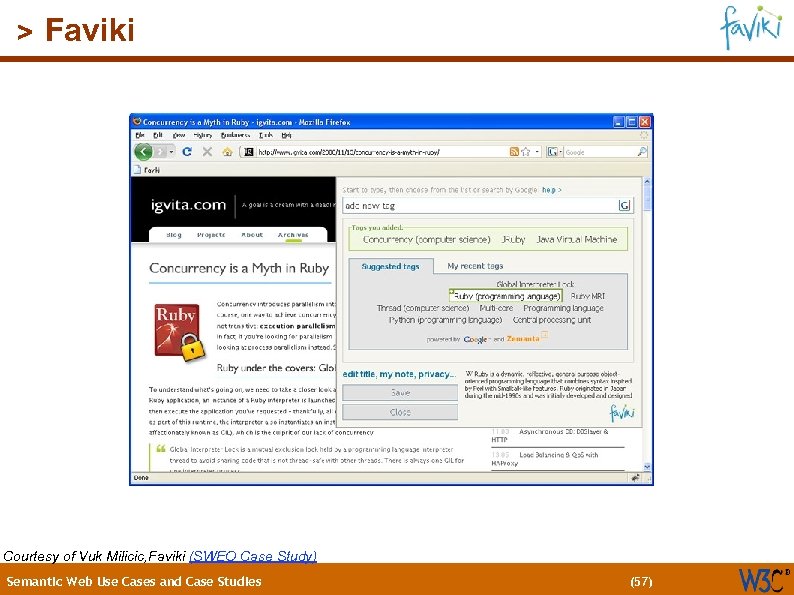Click the Google search icon in the tag field

[625, 206]
